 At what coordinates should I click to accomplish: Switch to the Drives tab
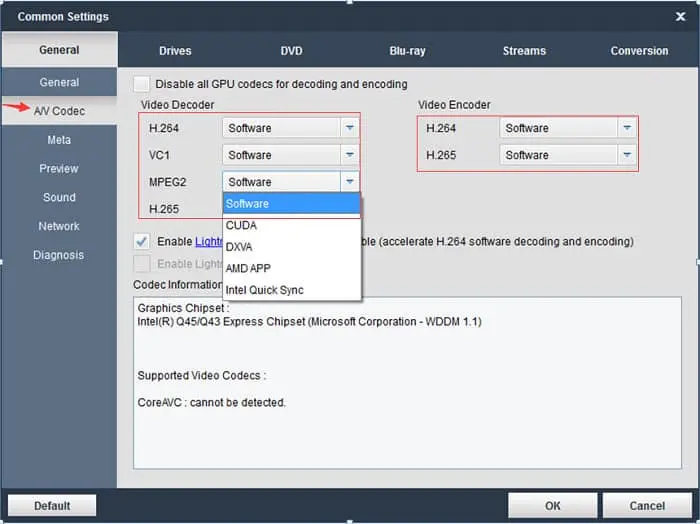(175, 51)
